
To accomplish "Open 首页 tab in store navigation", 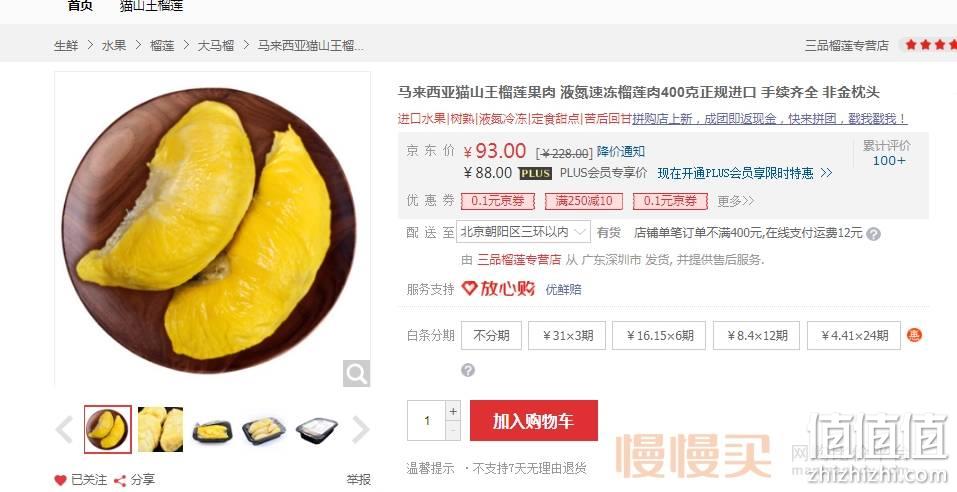I will 80,6.
